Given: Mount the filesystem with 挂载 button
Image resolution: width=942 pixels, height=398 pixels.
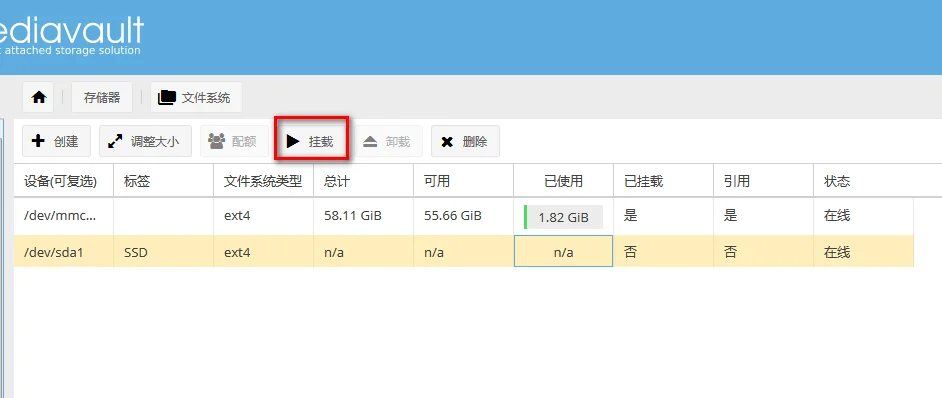Looking at the screenshot, I should coord(311,141).
